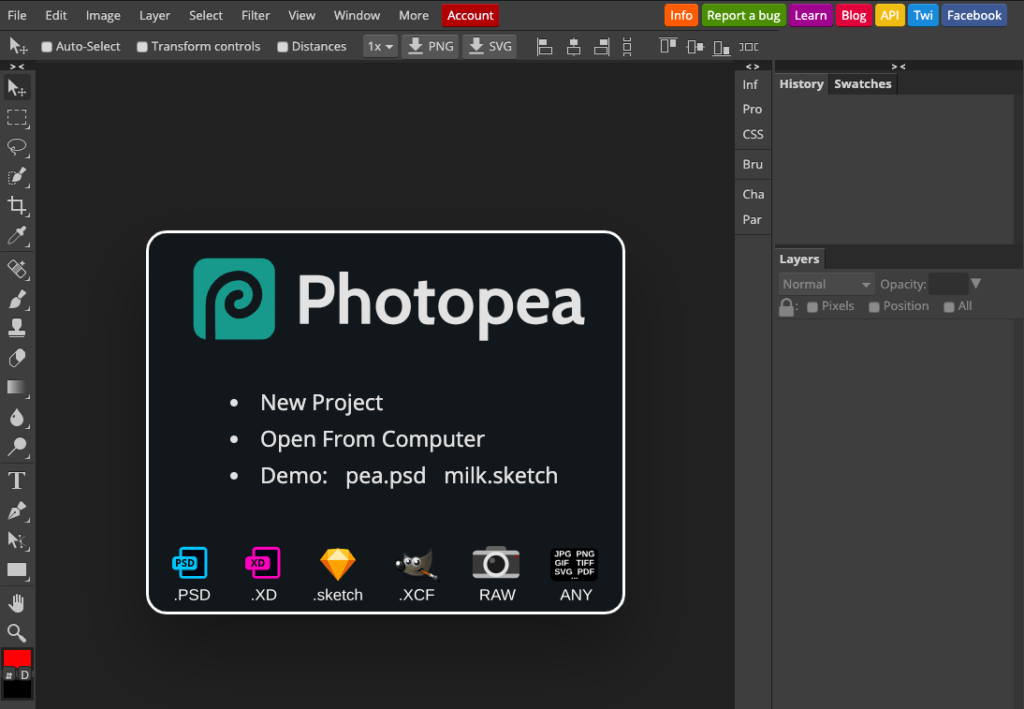Select the Crop tool

coord(17,206)
